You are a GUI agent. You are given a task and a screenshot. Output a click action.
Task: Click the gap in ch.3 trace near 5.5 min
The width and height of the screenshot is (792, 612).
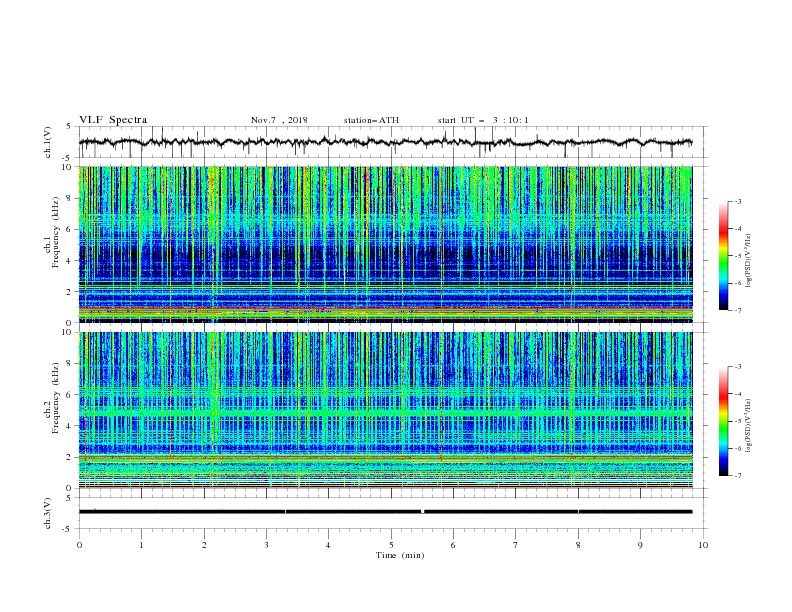pos(423,512)
